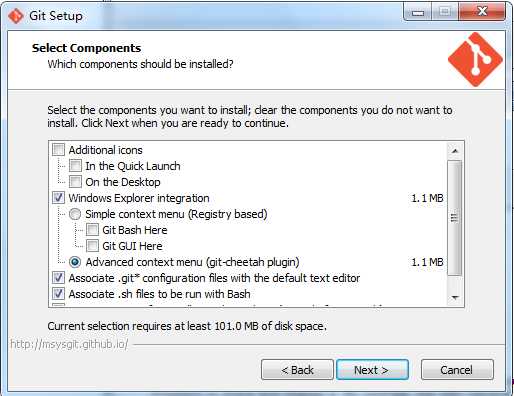
Task: Click the scrollbar up arrow
Action: (x=455, y=151)
